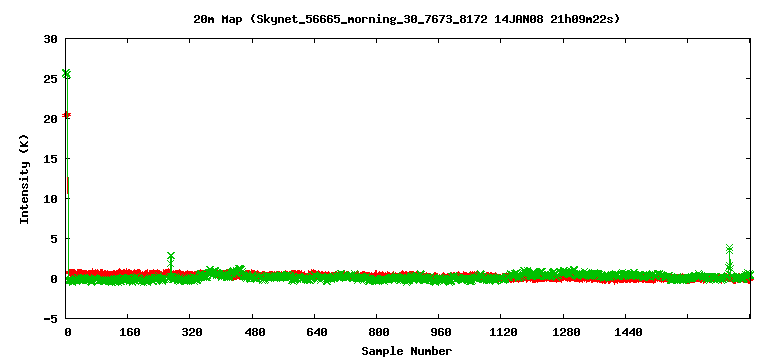Click the "Intensity (K)" axis label
The image size is (768, 360).
point(24,179)
